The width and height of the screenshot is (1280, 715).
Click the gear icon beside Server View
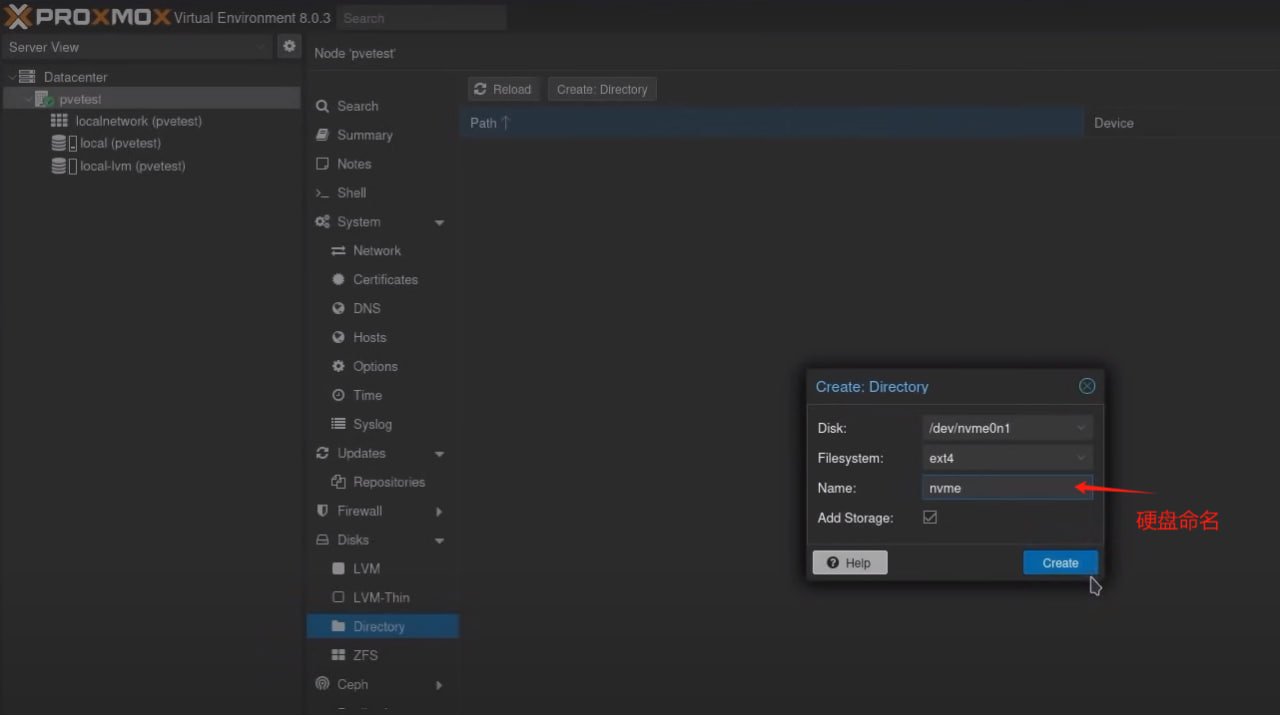289,46
